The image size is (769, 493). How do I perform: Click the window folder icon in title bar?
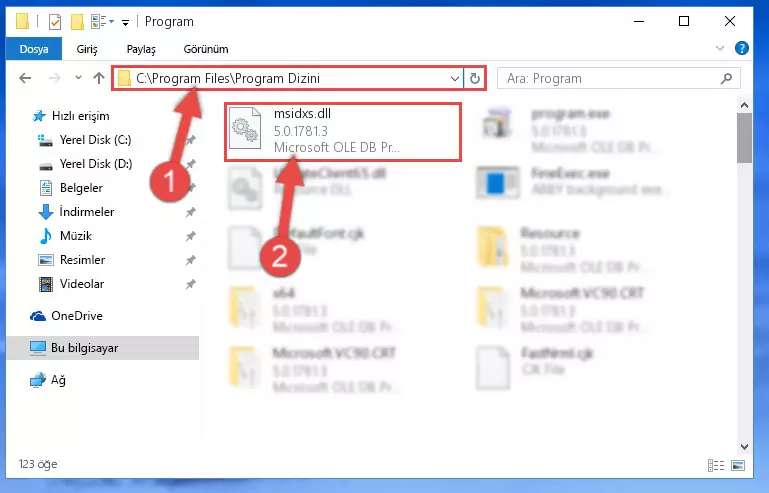tap(23, 22)
